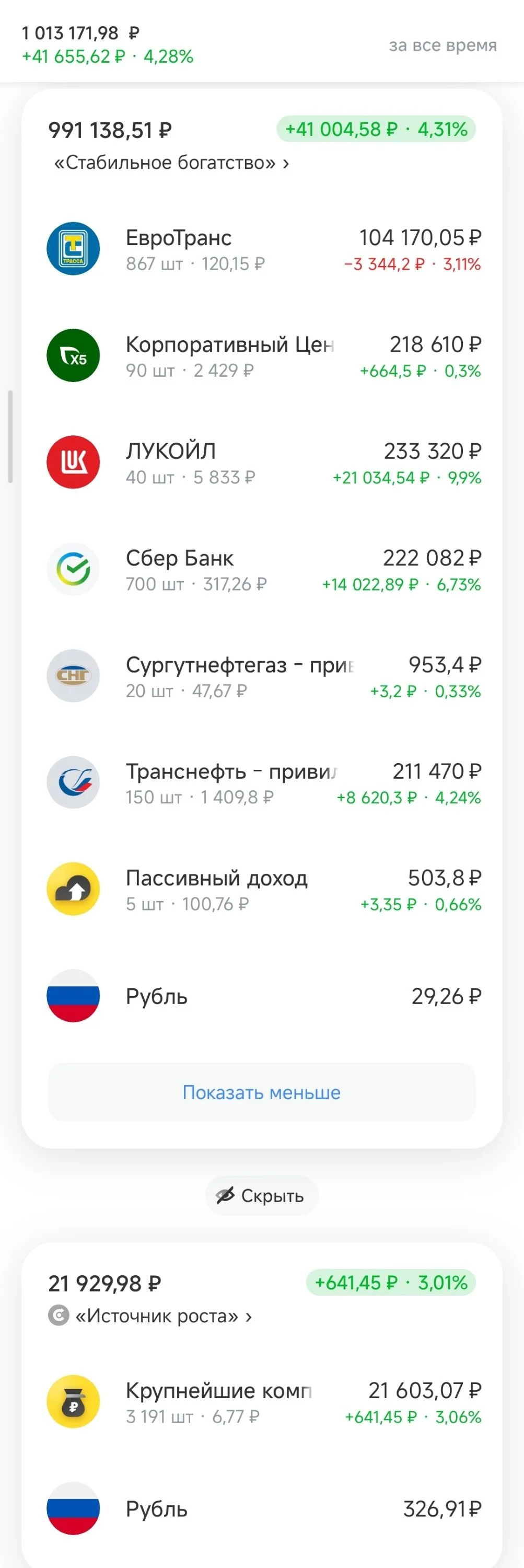The width and height of the screenshot is (524, 1568).
Task: Click the vertical scroll indicator on left edge
Action: 10,436
